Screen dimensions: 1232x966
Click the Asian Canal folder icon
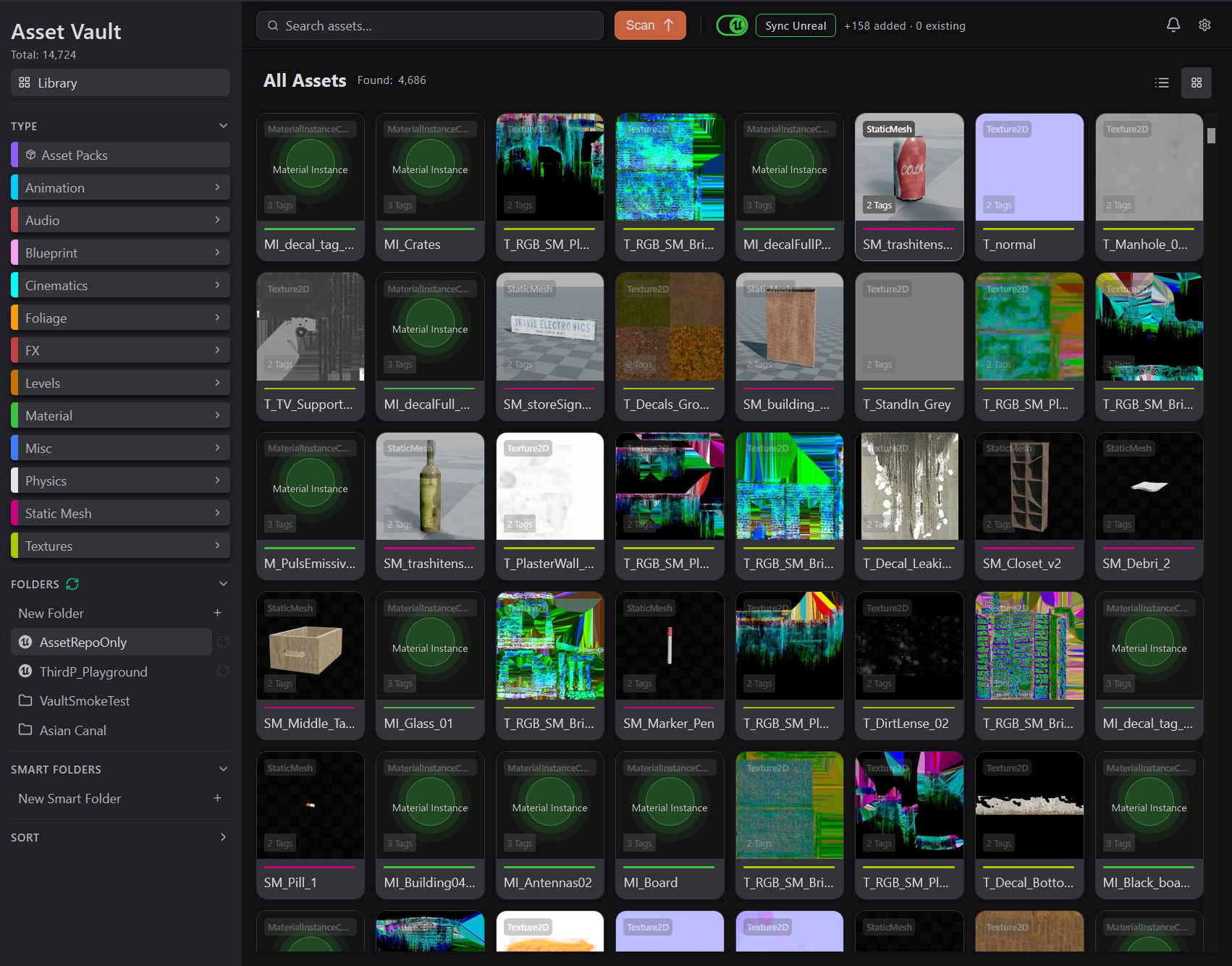(x=25, y=729)
